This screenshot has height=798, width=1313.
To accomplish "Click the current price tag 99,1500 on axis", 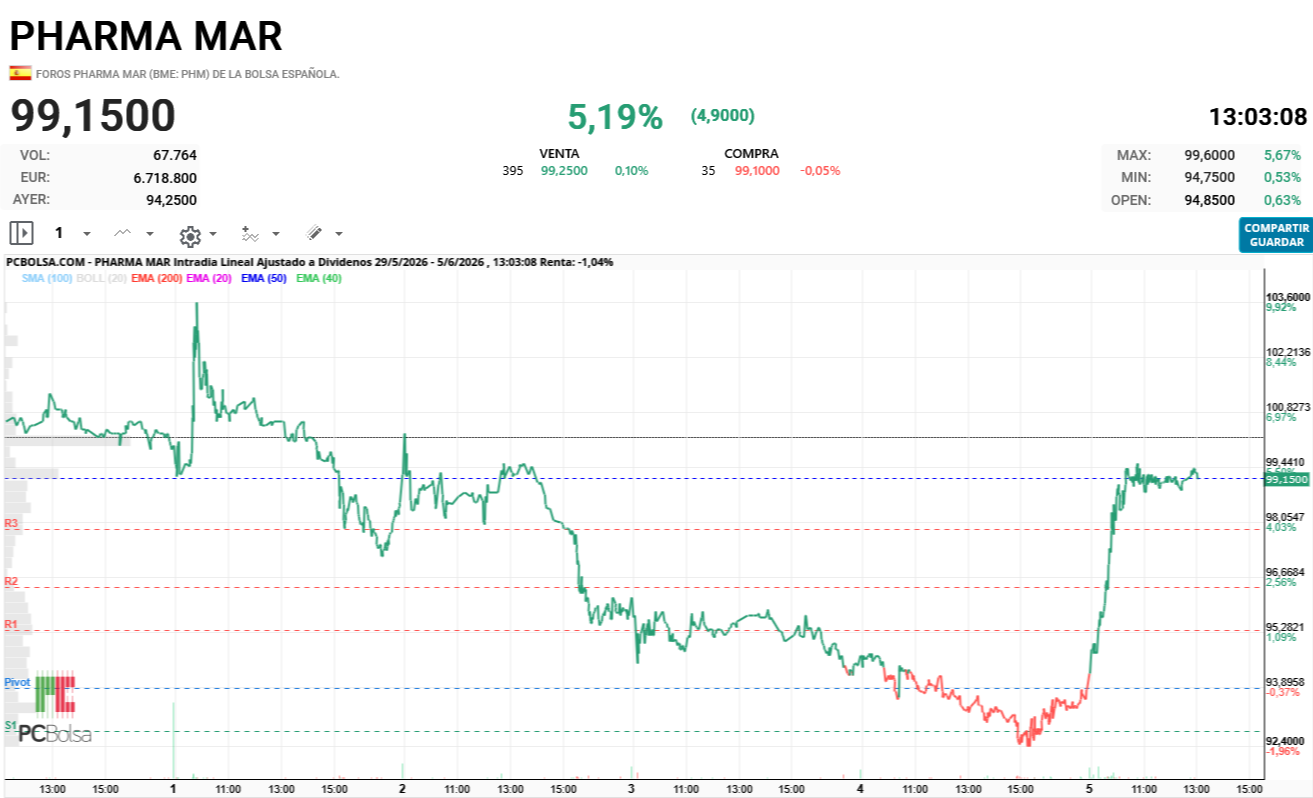I will [1286, 480].
